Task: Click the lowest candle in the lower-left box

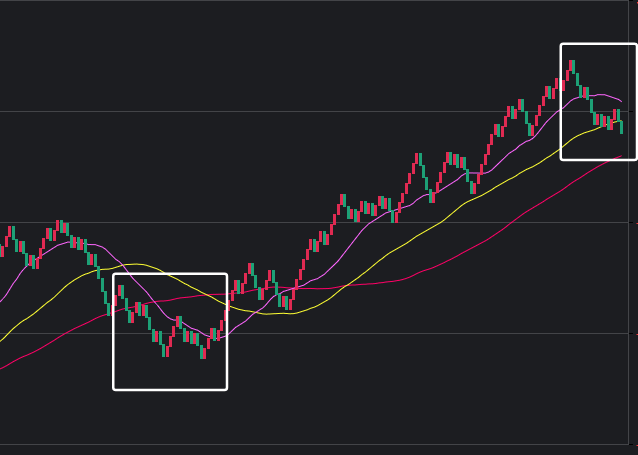Action: pos(203,350)
